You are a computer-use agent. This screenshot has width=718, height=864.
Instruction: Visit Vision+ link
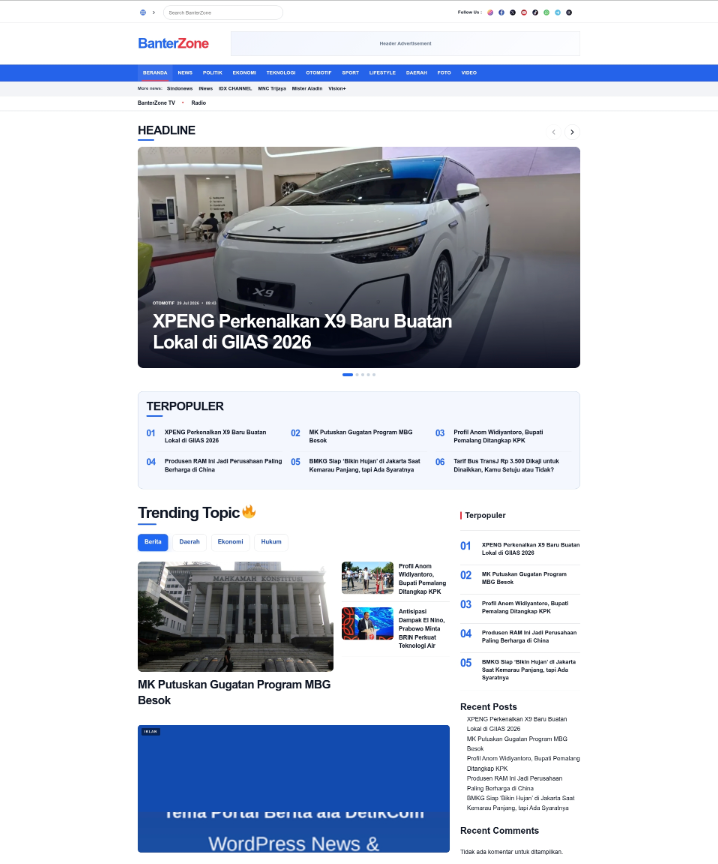337,89
